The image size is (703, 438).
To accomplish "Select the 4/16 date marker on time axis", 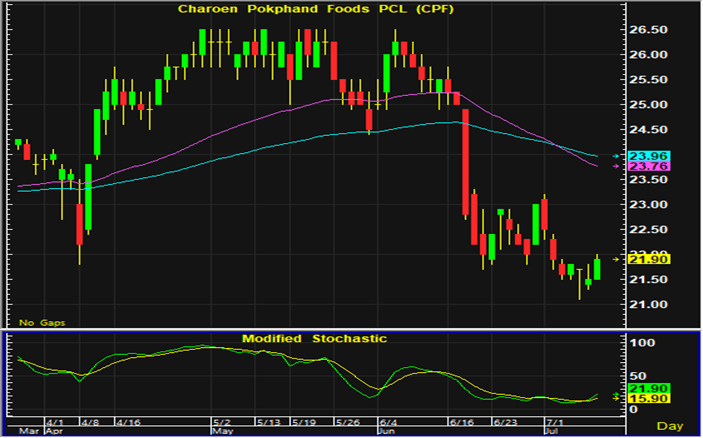I will tap(128, 422).
